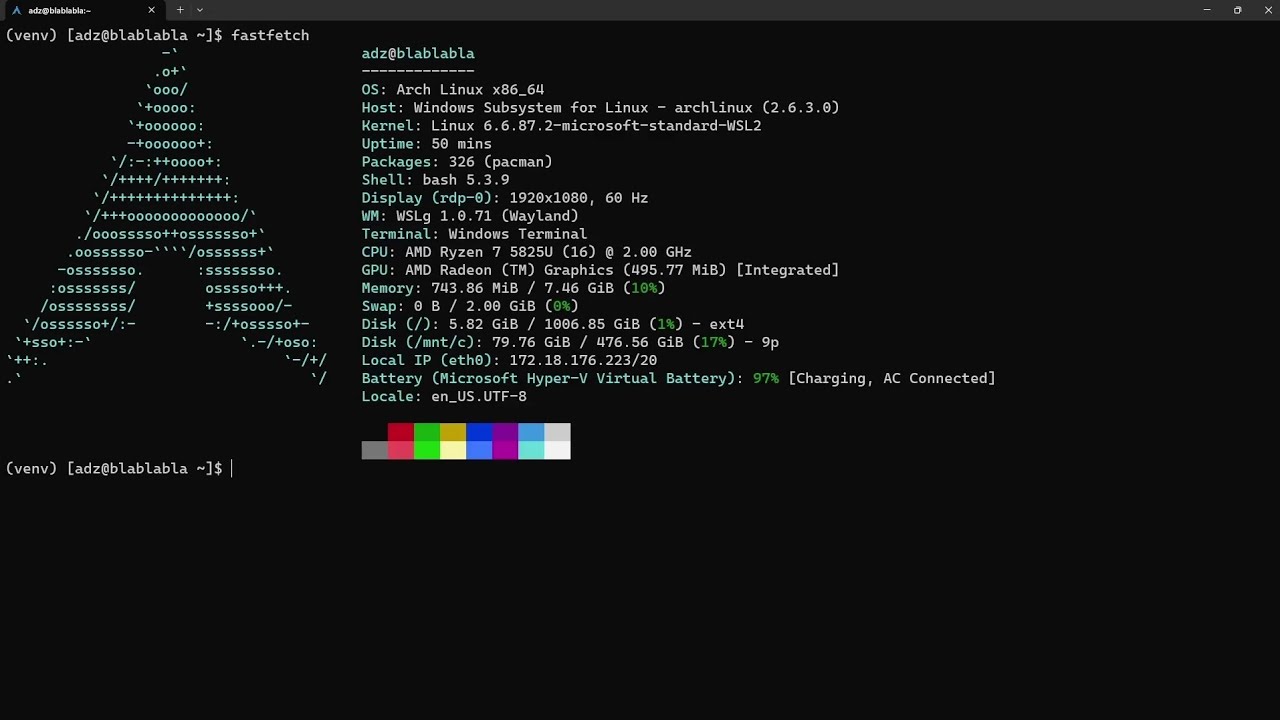Screen dimensions: 1280x720
Task: Restore down the Windows Terminal window
Action: [1237, 10]
